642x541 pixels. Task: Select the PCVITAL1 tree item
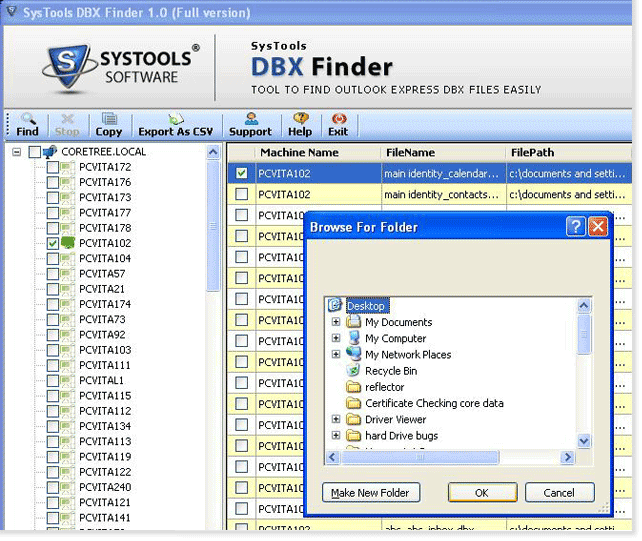pyautogui.click(x=101, y=380)
